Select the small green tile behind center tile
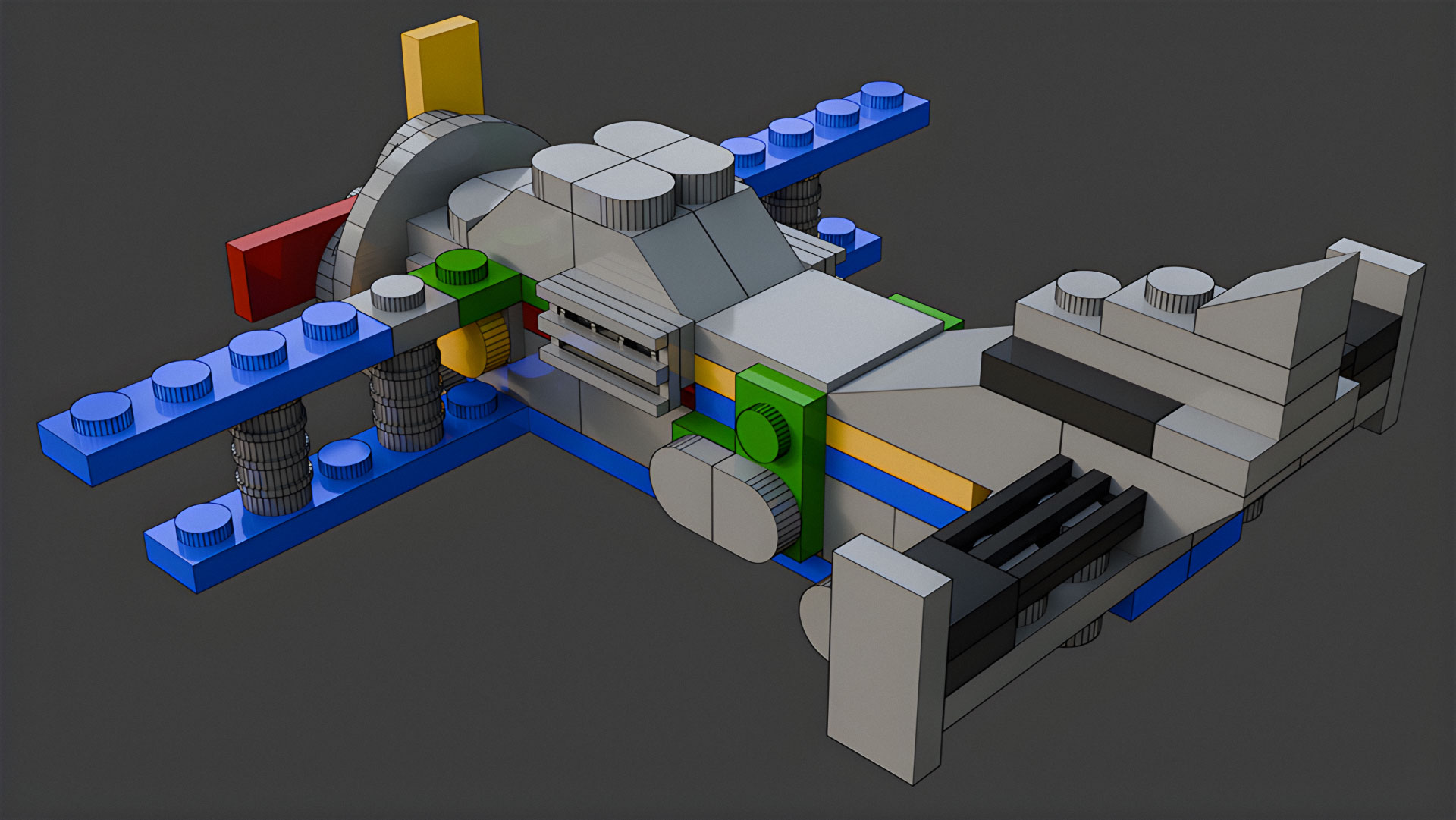Screen dimensions: 1456x820 pyautogui.click(x=927, y=311)
